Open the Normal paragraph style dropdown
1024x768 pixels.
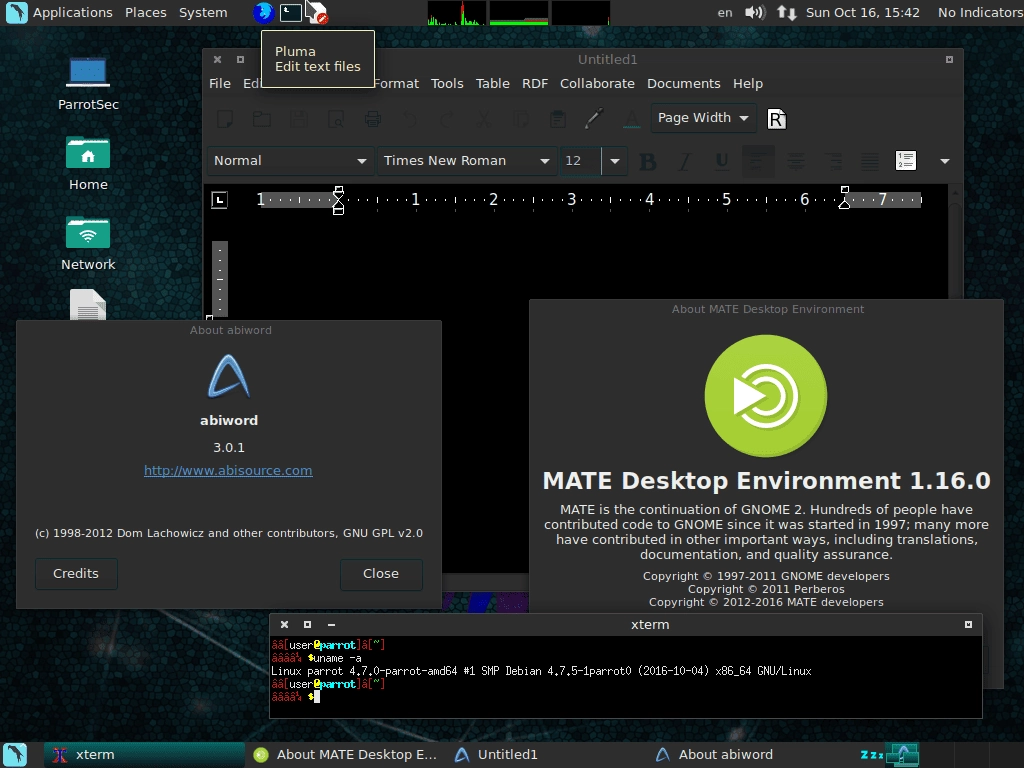291,161
